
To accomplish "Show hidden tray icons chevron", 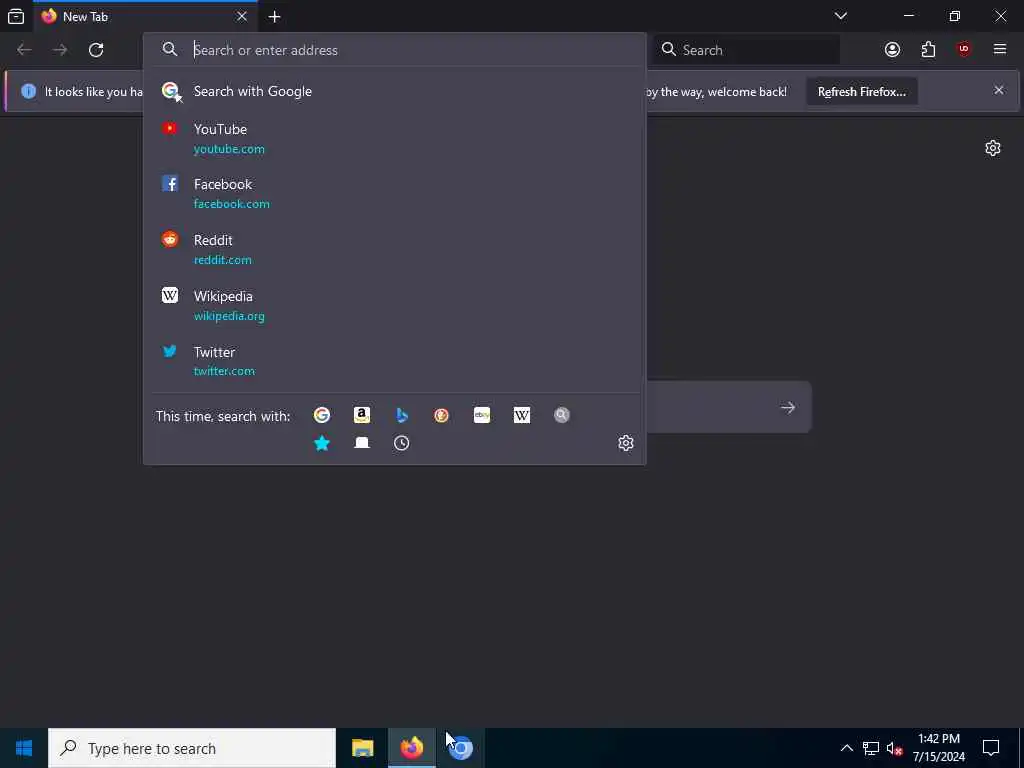I will coord(846,748).
